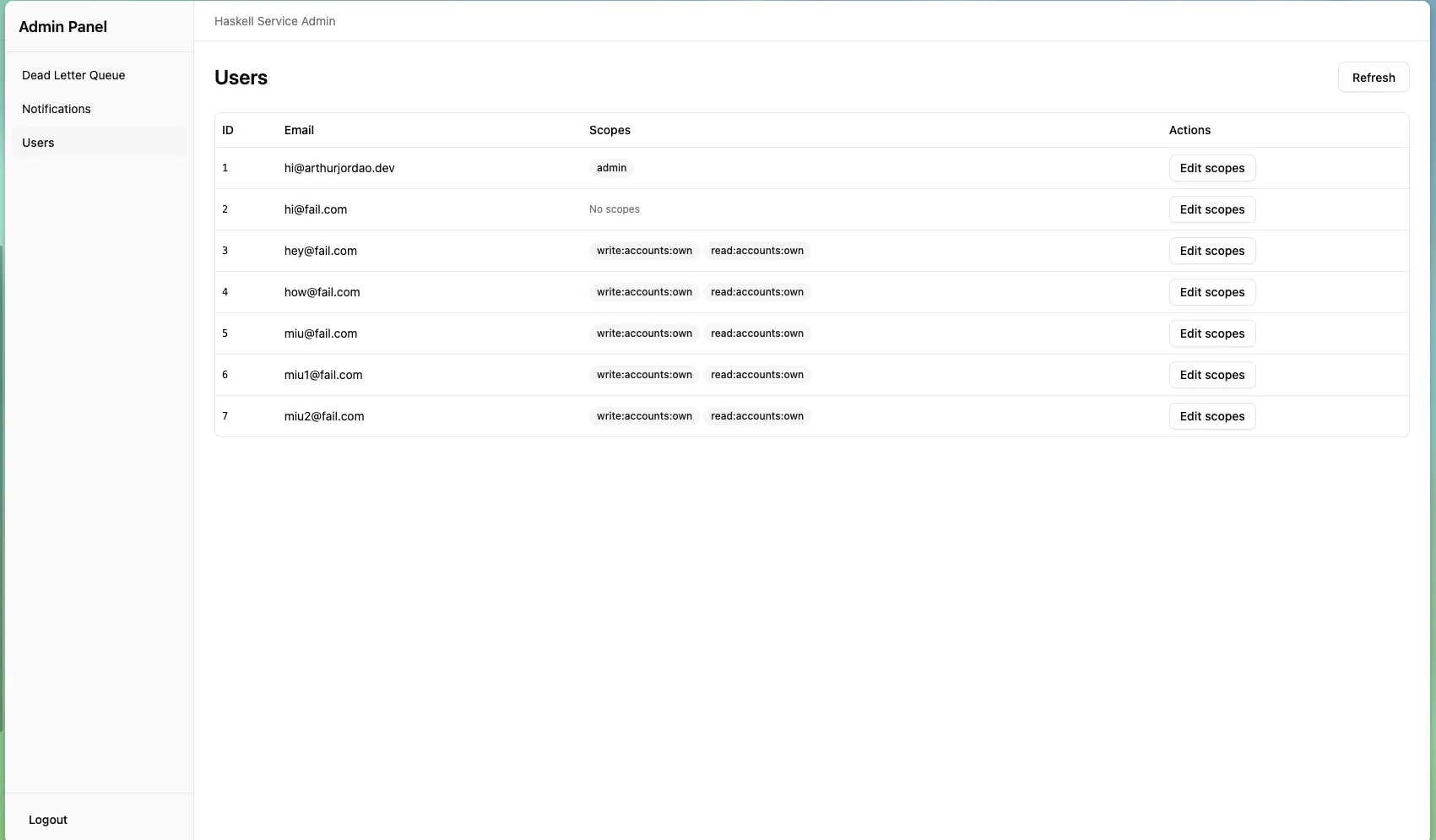Screen dimensions: 1436x840
Task: Click the ID column header
Action: coord(228,130)
